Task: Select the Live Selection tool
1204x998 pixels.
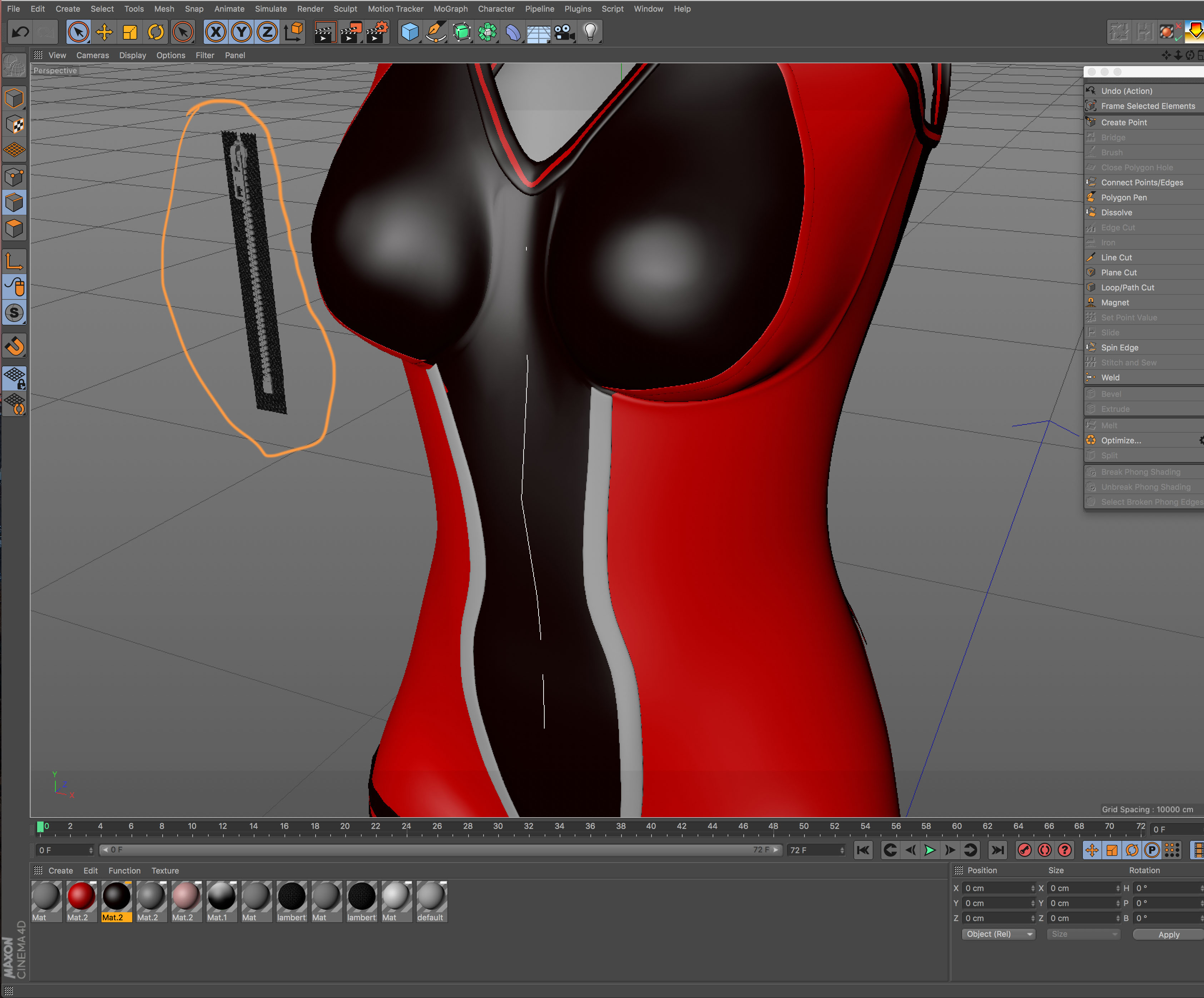Action: pos(79,32)
